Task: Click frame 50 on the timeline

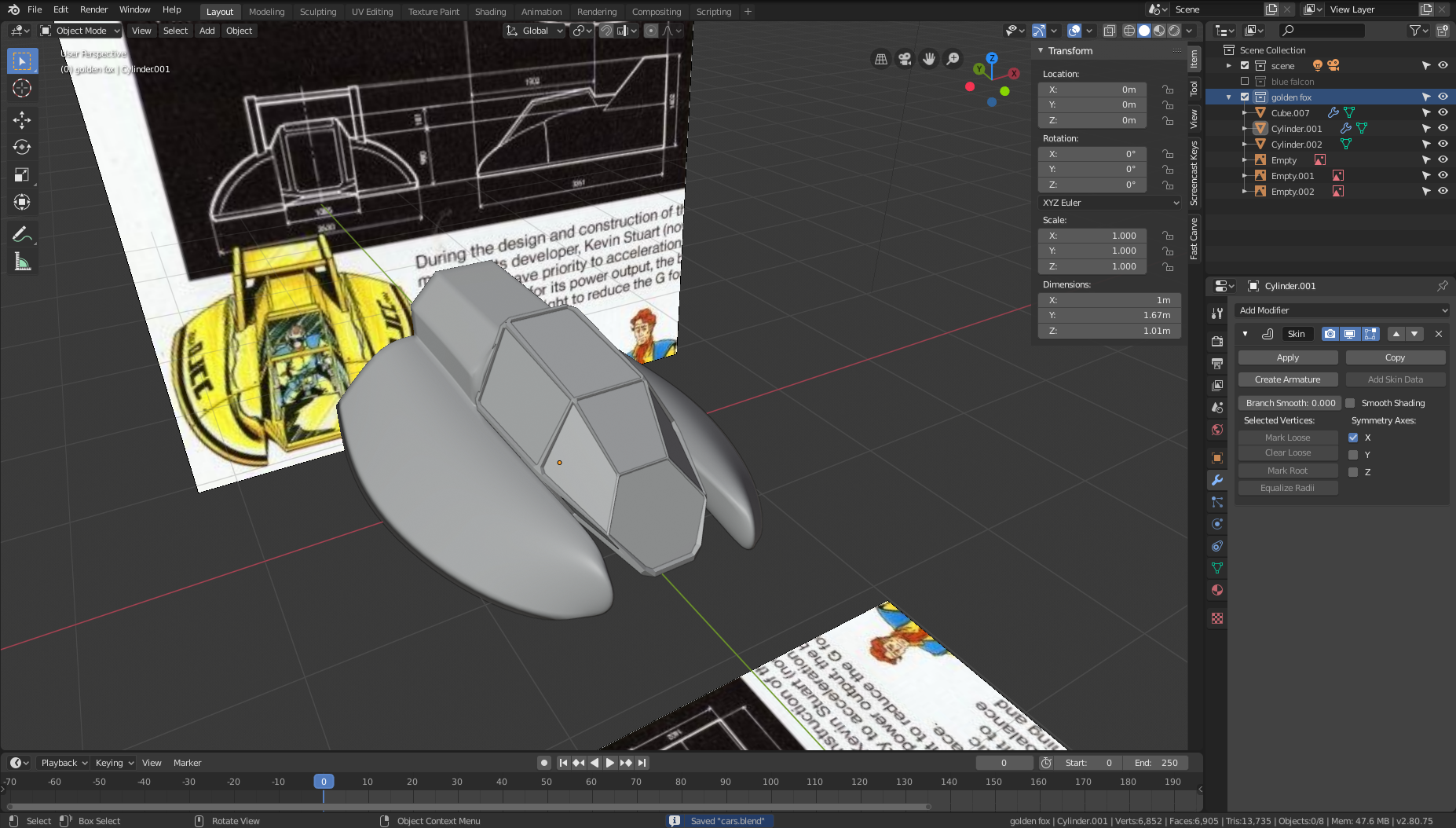Action: coord(547,782)
